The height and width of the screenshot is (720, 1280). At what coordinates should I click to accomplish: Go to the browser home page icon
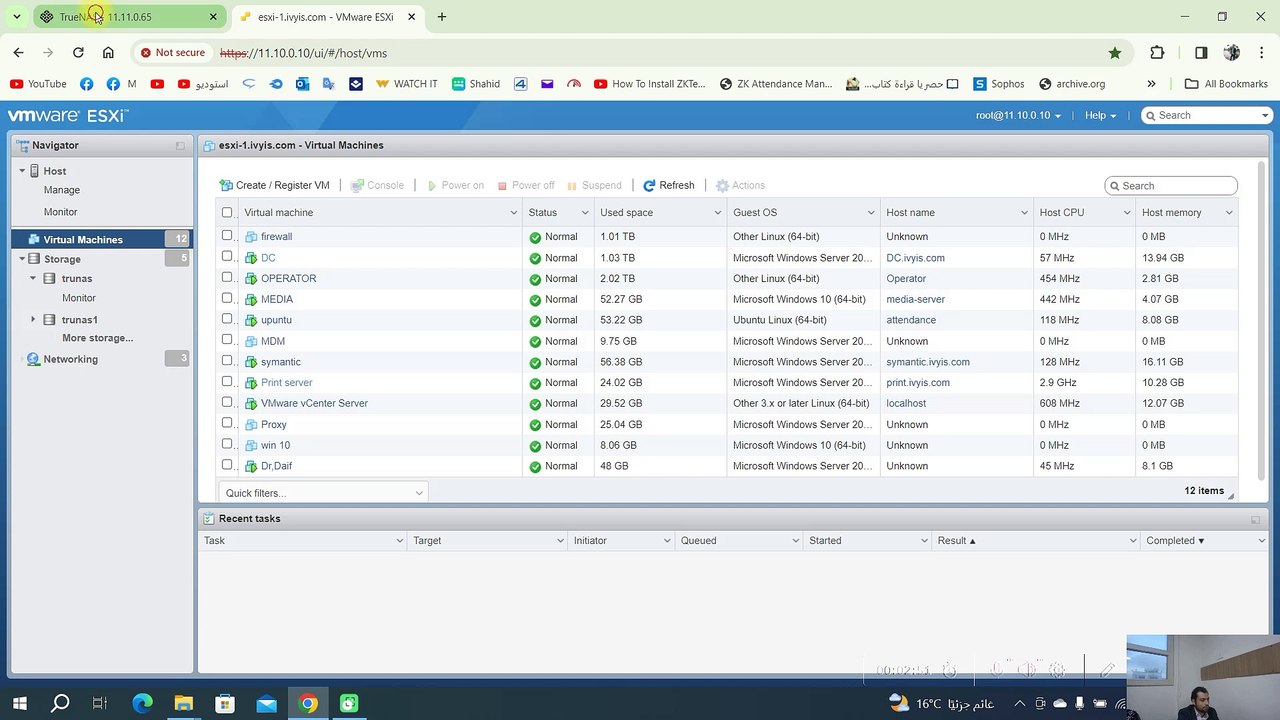click(108, 53)
